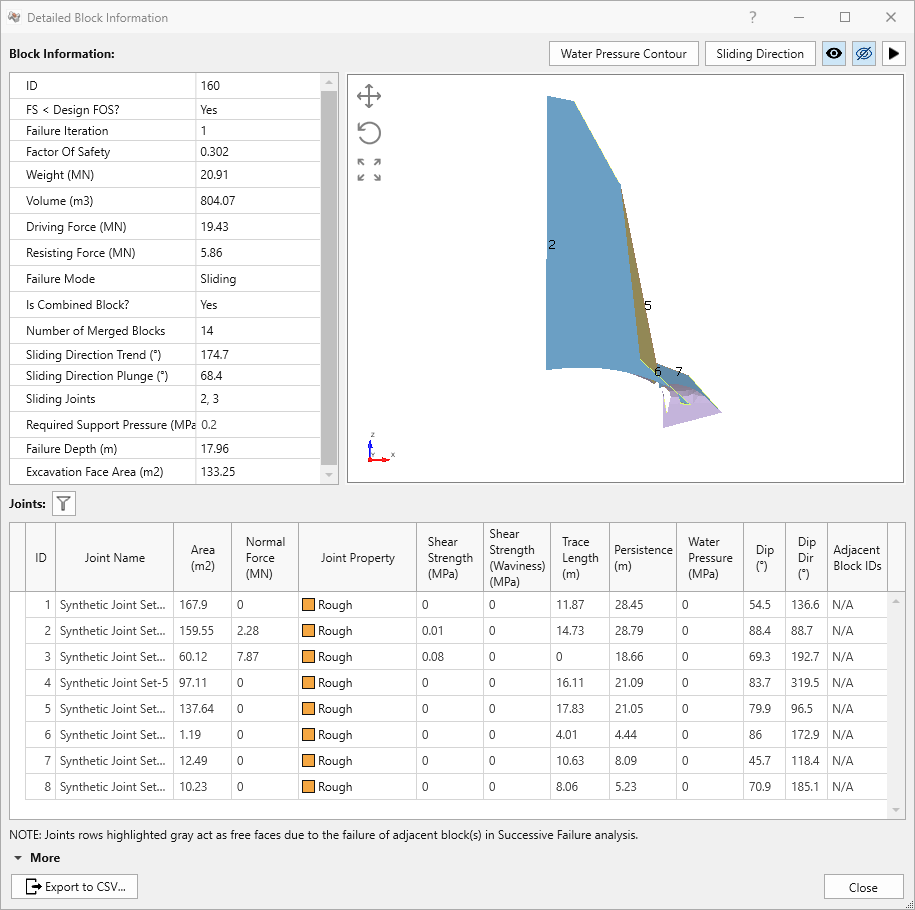This screenshot has height=910, width=915.
Task: Click the Sliding Joints value 2, 3
Action: click(x=209, y=399)
